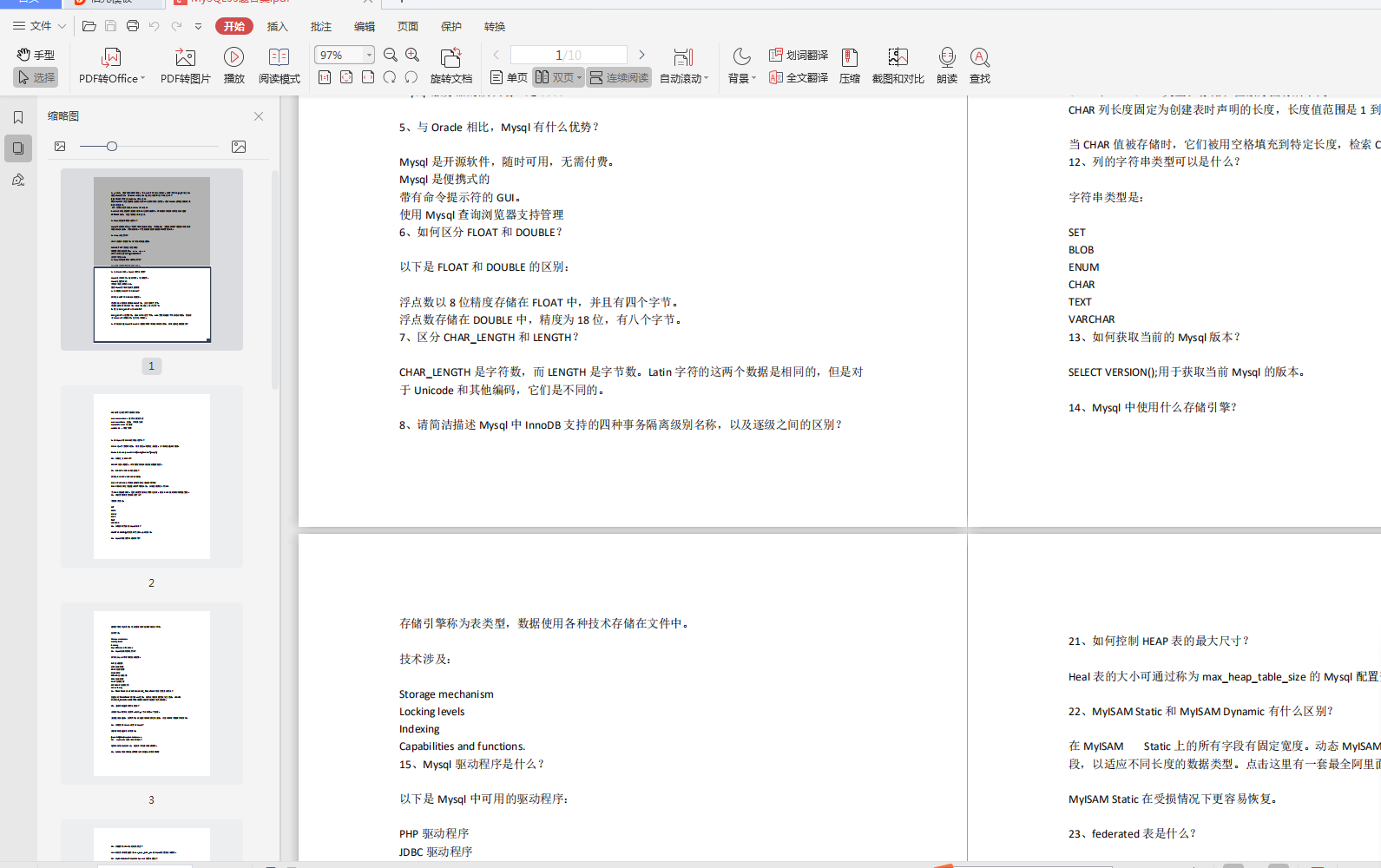1381x868 pixels.
Task: Rotate the view clockwise
Action: (x=411, y=77)
